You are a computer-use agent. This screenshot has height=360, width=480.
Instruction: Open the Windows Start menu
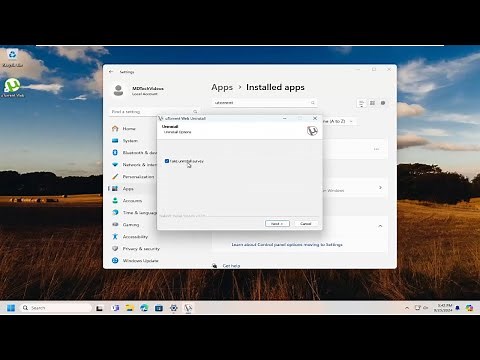(x=11, y=308)
